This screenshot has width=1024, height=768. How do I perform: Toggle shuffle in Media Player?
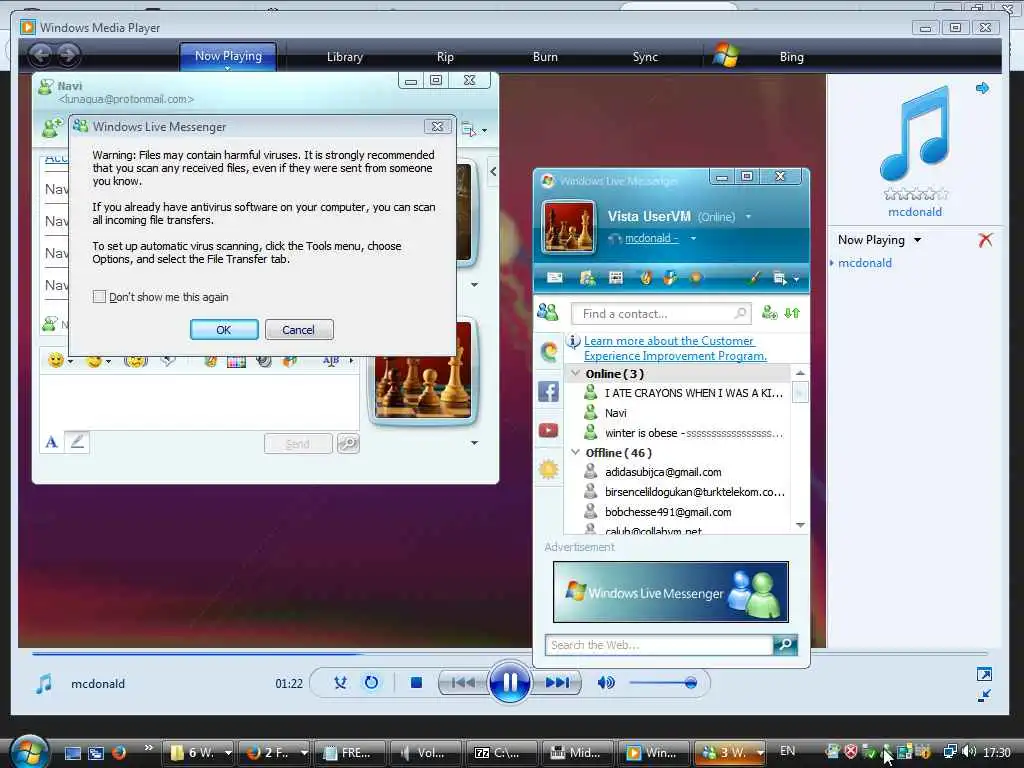tap(340, 682)
